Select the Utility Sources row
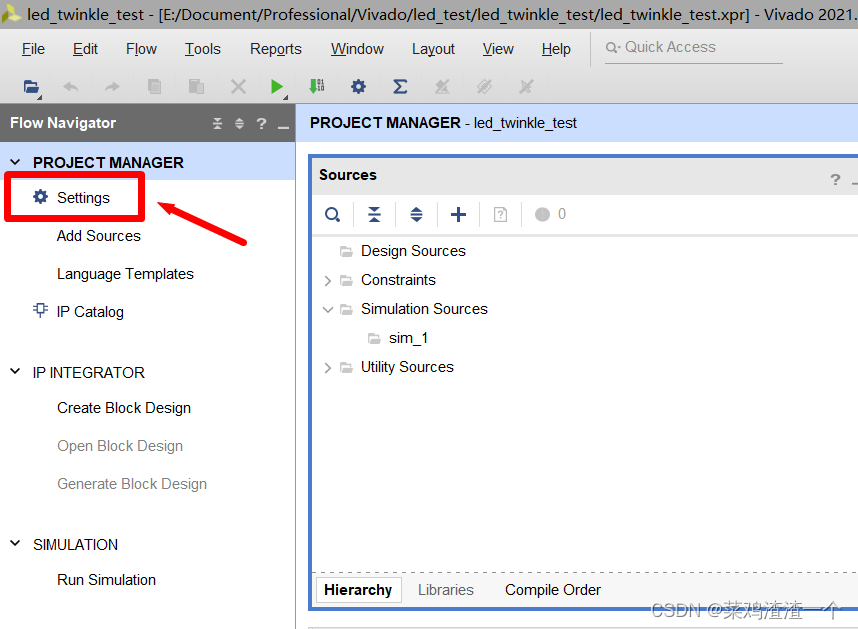Image resolution: width=858 pixels, height=629 pixels. [407, 367]
